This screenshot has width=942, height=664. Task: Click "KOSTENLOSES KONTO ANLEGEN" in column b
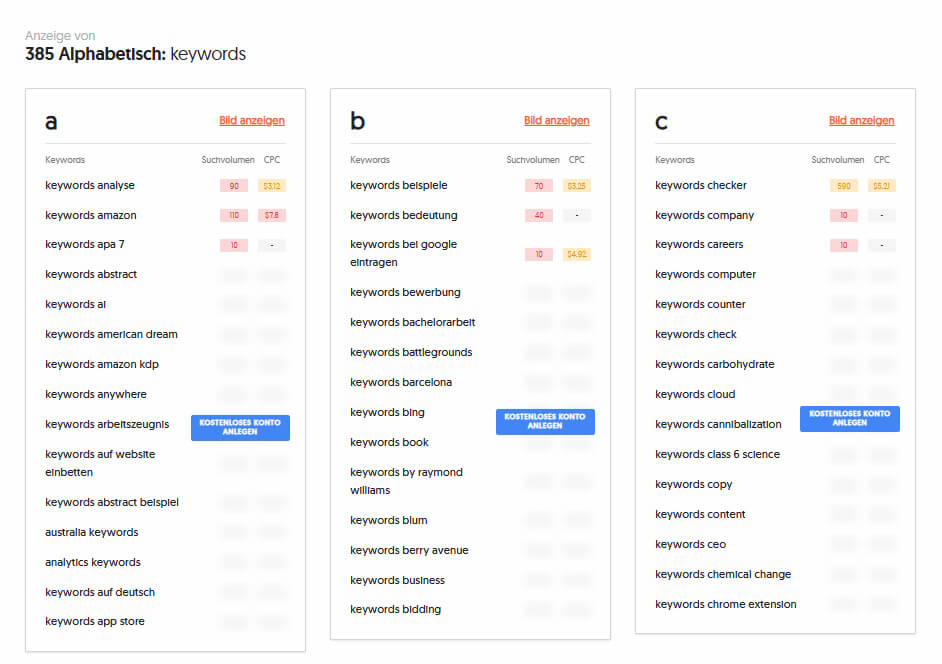pyautogui.click(x=545, y=421)
